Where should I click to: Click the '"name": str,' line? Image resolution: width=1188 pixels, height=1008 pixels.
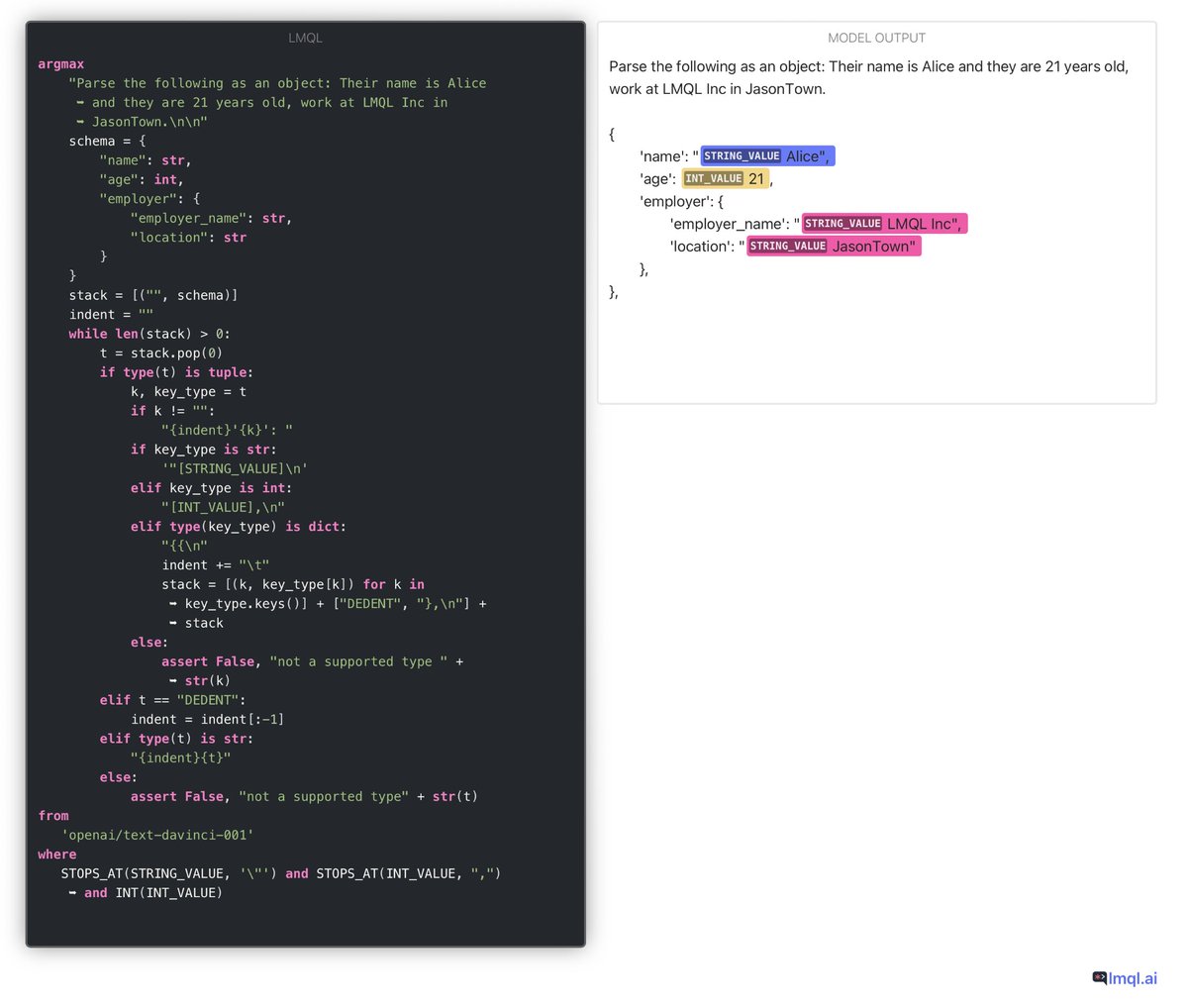point(146,160)
